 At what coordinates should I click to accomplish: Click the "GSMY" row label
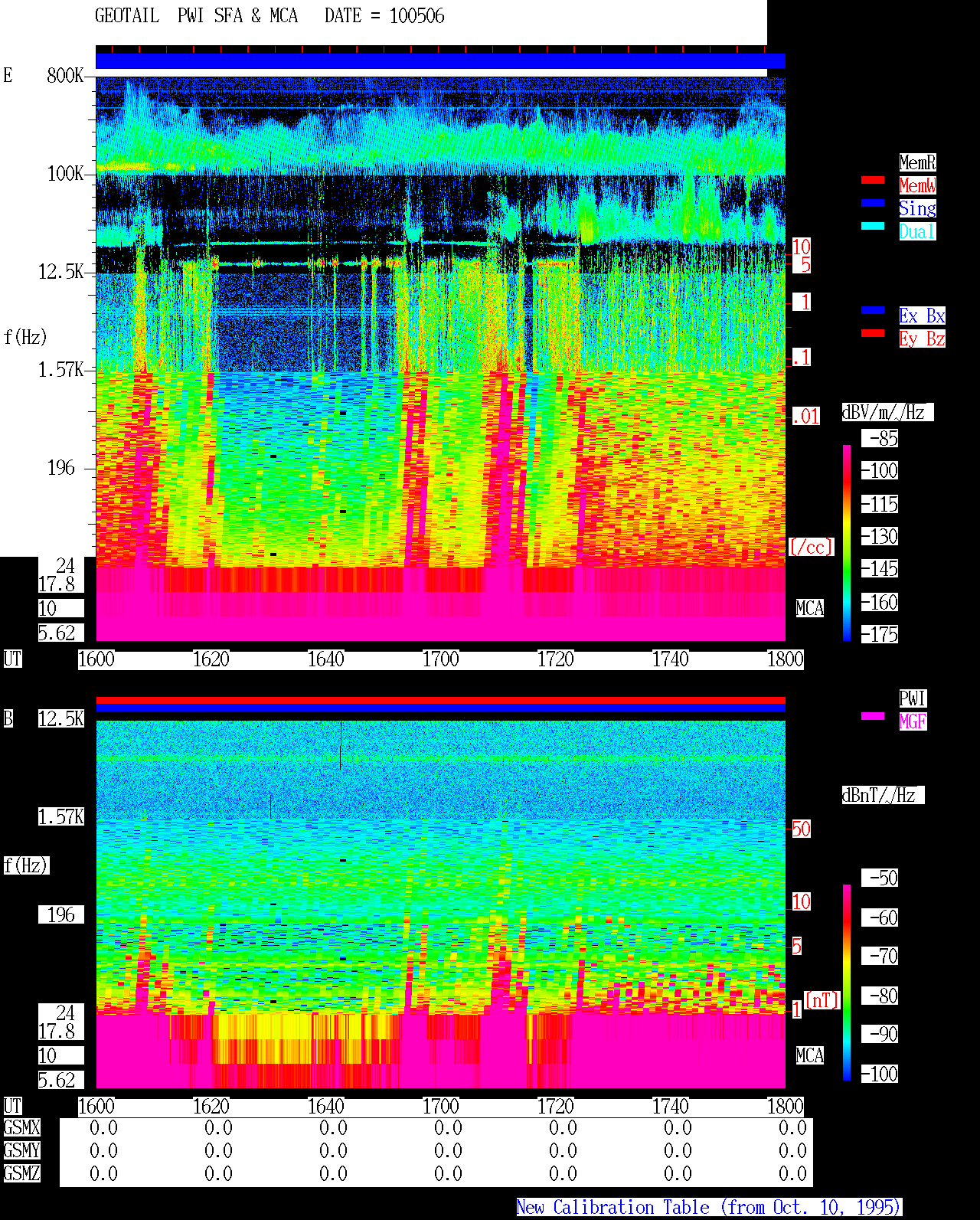21,1150
